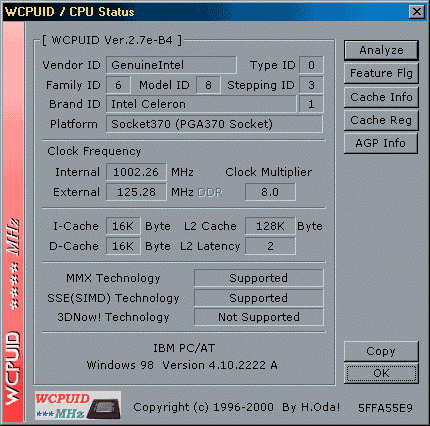Click the 5FFA55E9 code
430x426 pixels.
385,408
